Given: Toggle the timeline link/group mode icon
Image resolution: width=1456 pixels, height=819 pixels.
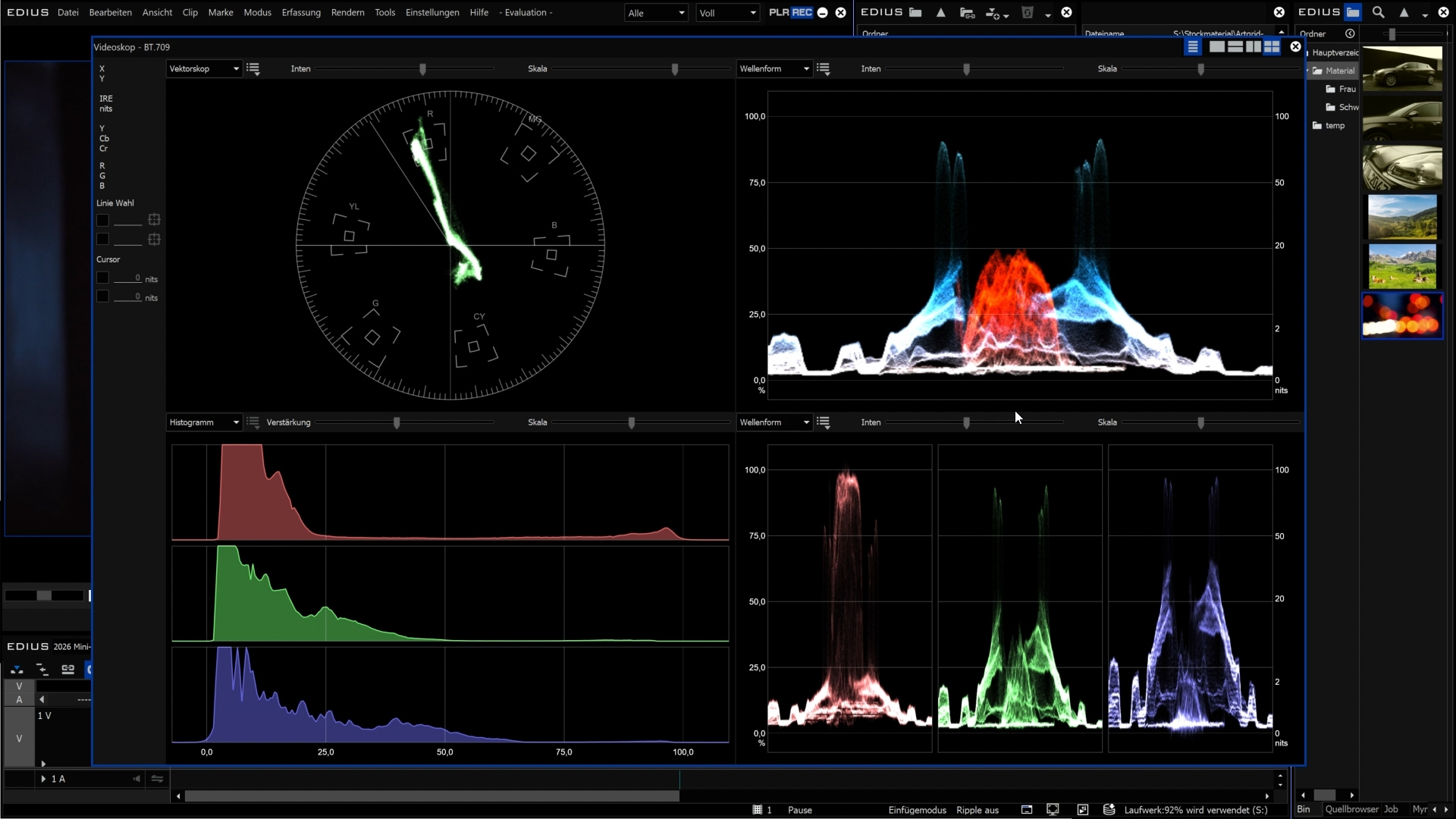Looking at the screenshot, I should 67,669.
